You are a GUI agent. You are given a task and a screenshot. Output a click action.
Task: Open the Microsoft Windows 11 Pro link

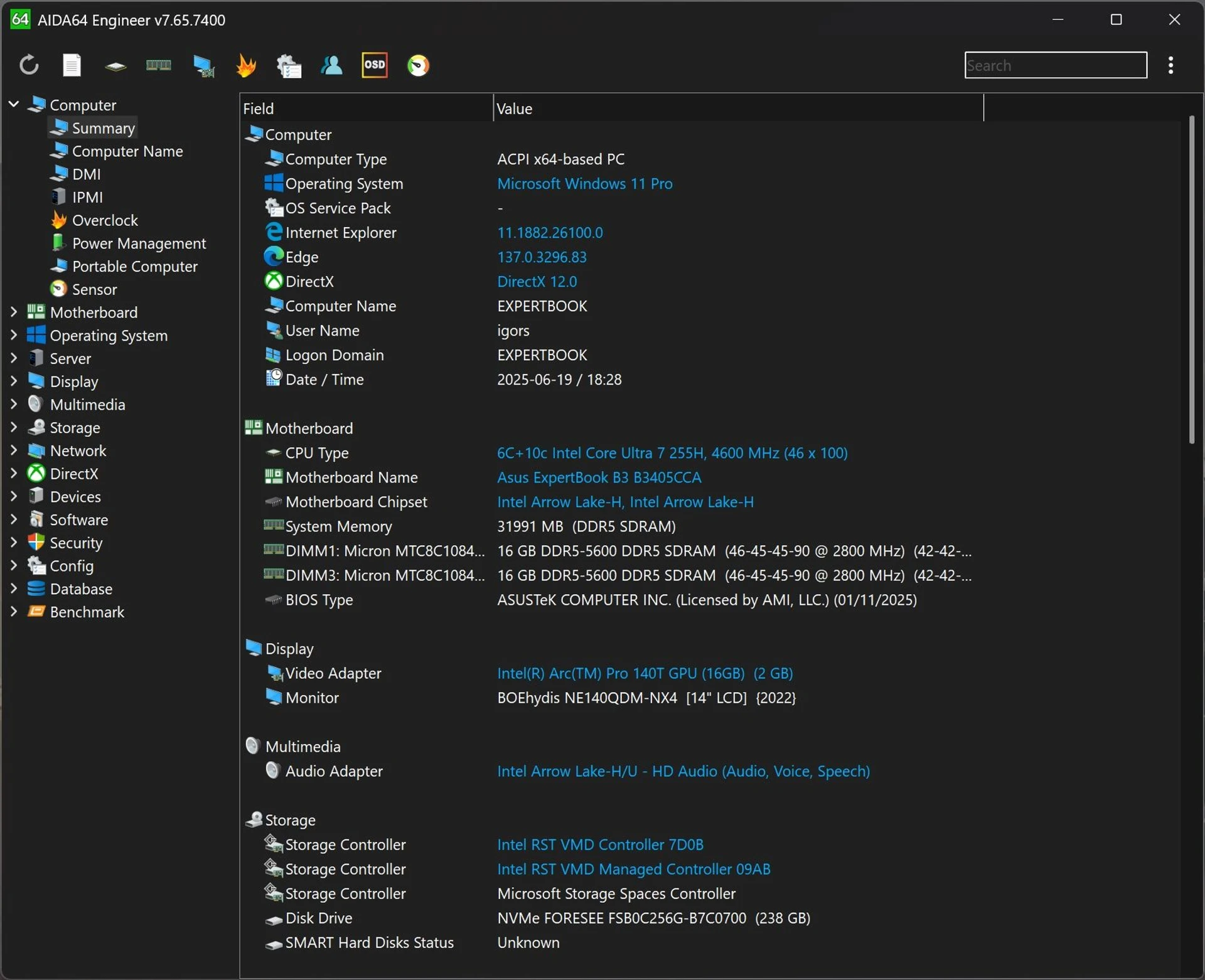tap(585, 183)
